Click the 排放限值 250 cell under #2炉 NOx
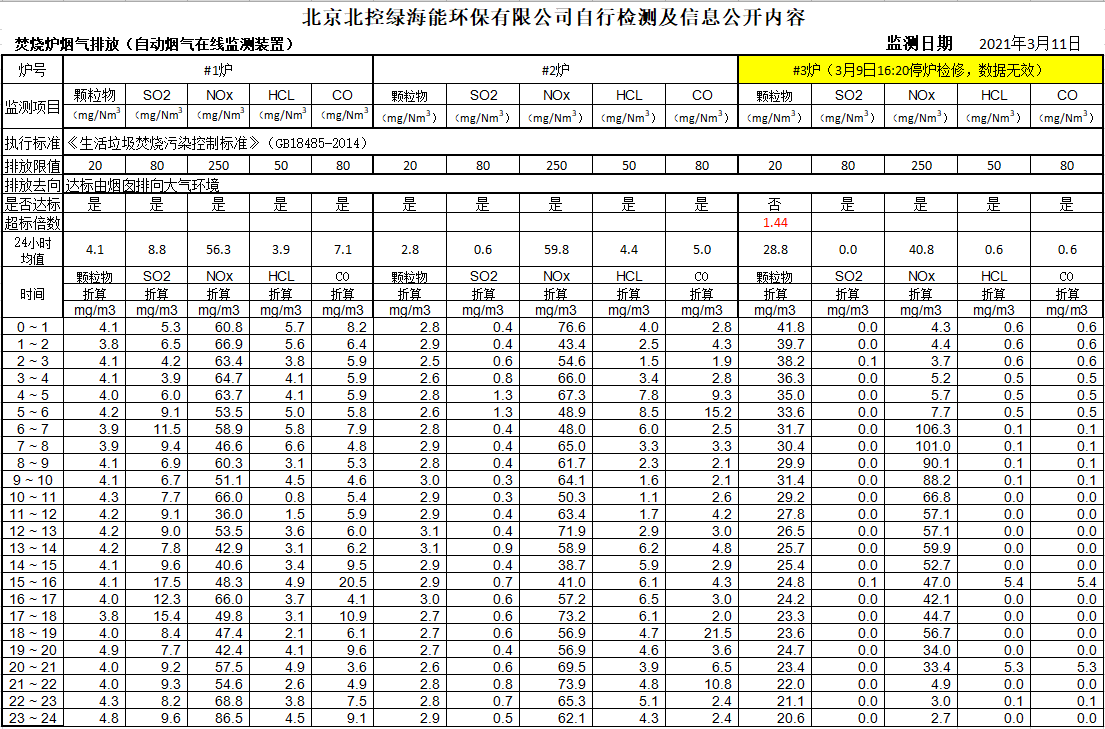 coord(555,166)
